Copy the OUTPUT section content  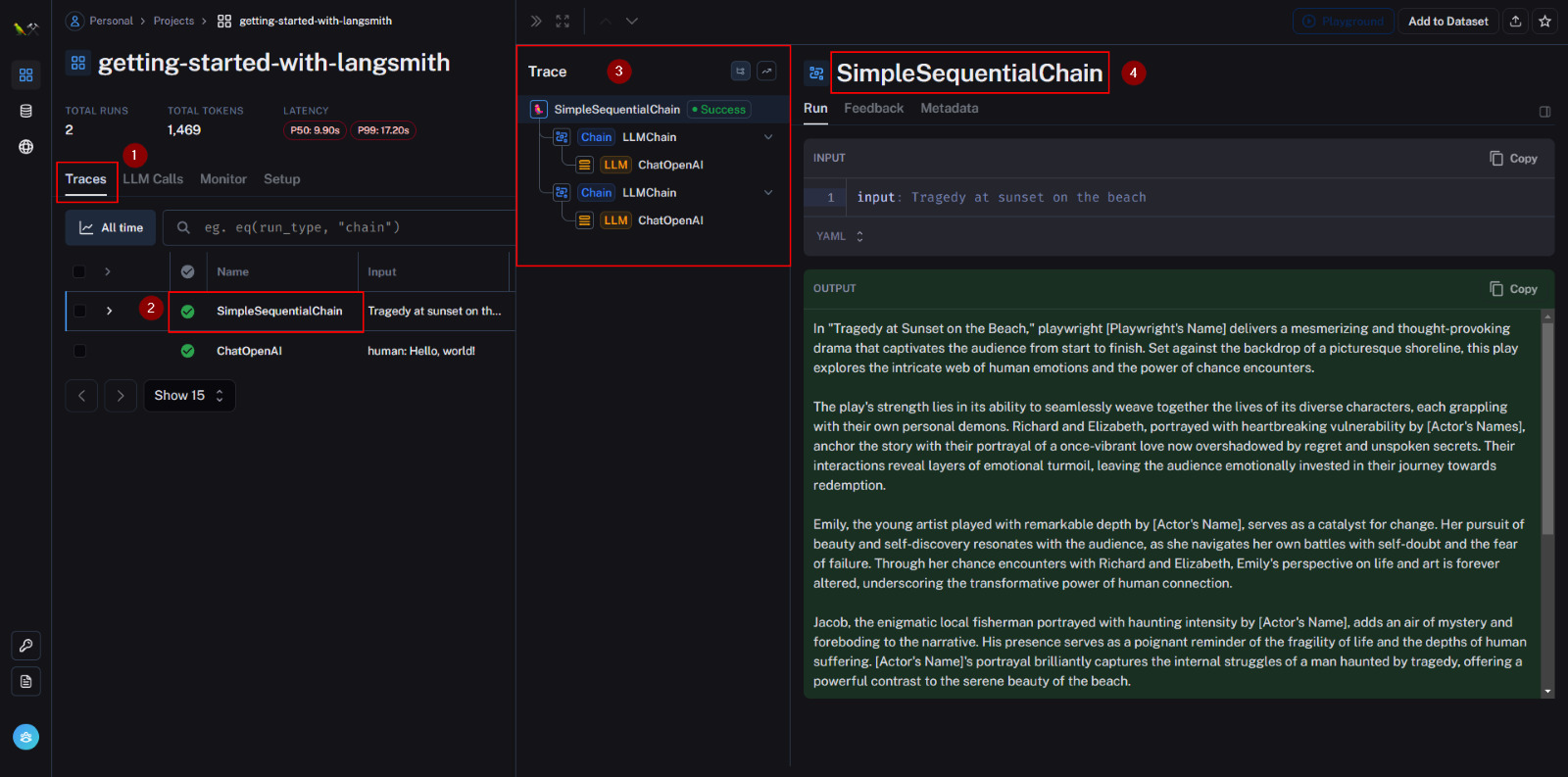[x=1513, y=289]
